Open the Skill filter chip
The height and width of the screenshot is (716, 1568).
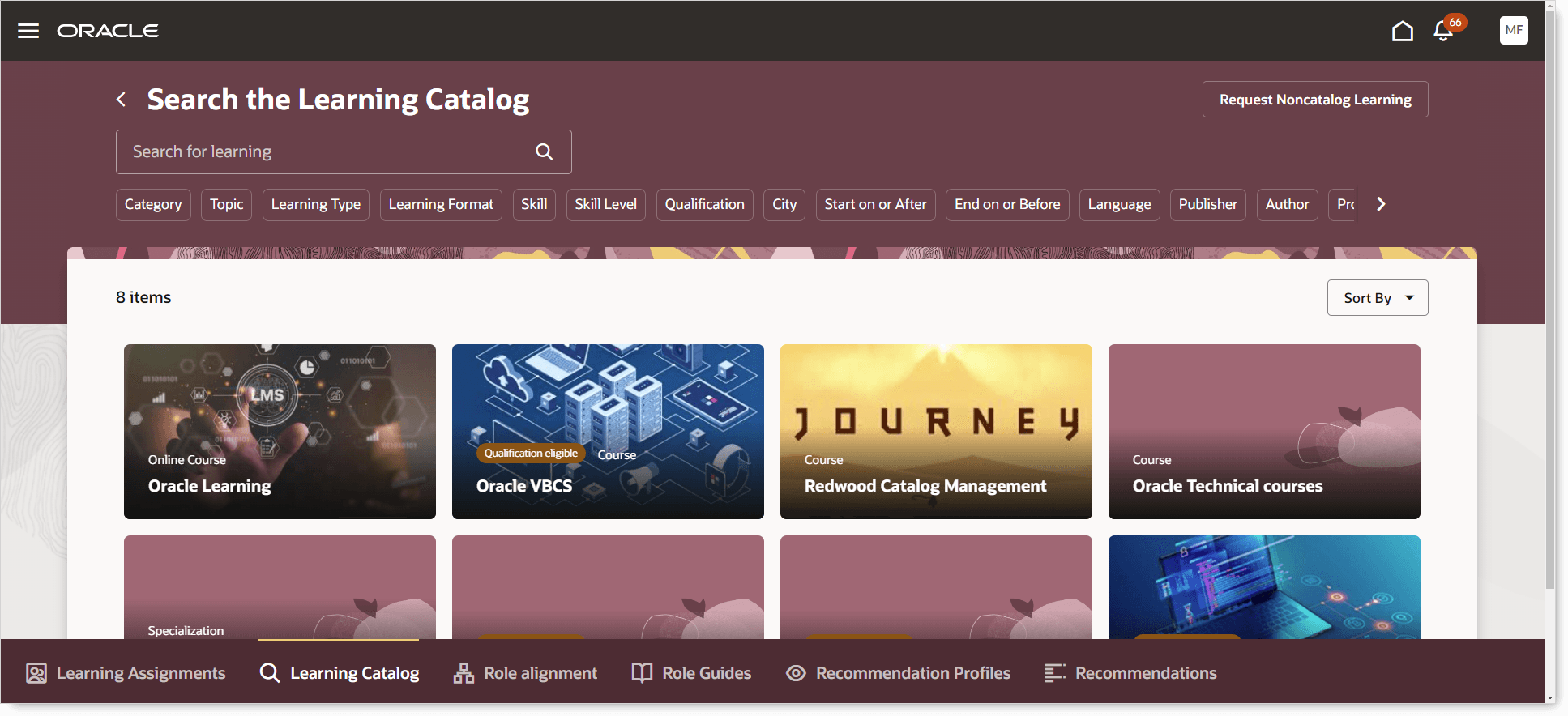point(534,205)
